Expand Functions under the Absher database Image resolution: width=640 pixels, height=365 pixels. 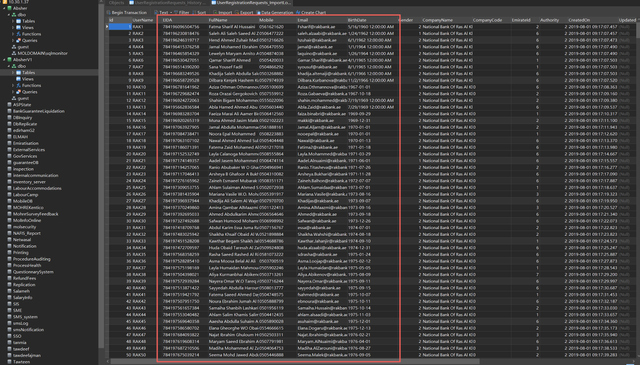tap(13, 34)
